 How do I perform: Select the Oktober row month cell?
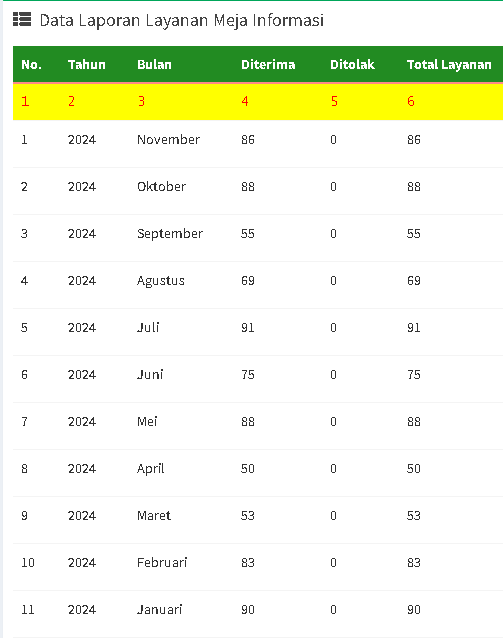[162, 186]
